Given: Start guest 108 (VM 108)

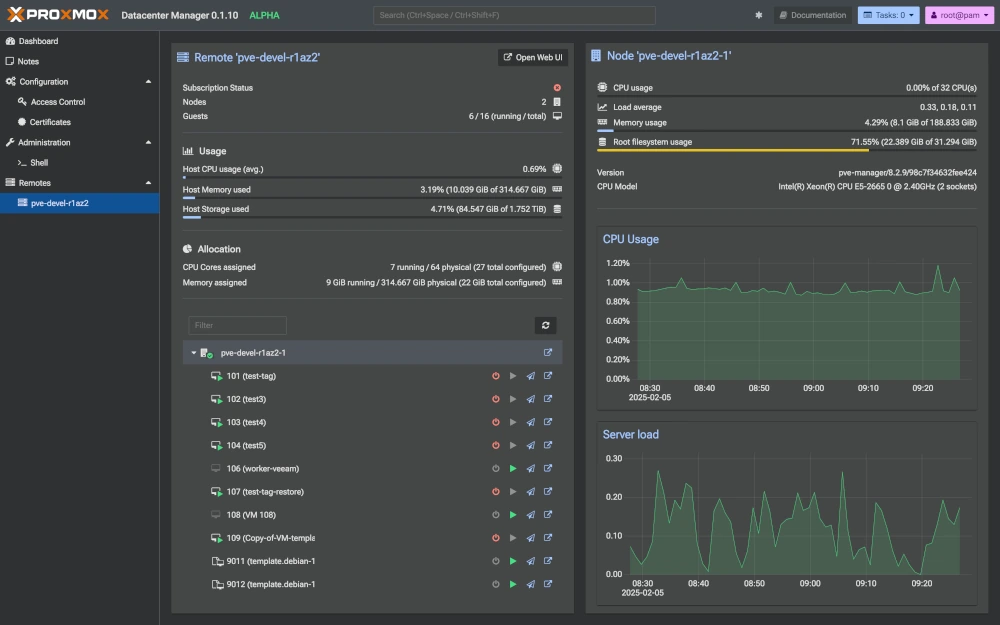Looking at the screenshot, I should coord(513,515).
